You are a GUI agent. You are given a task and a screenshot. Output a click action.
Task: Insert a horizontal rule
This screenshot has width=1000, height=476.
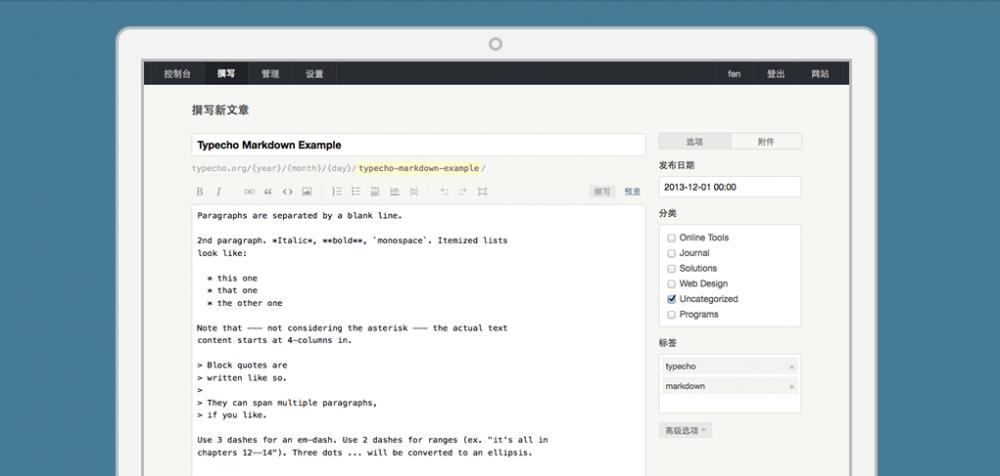[x=395, y=191]
